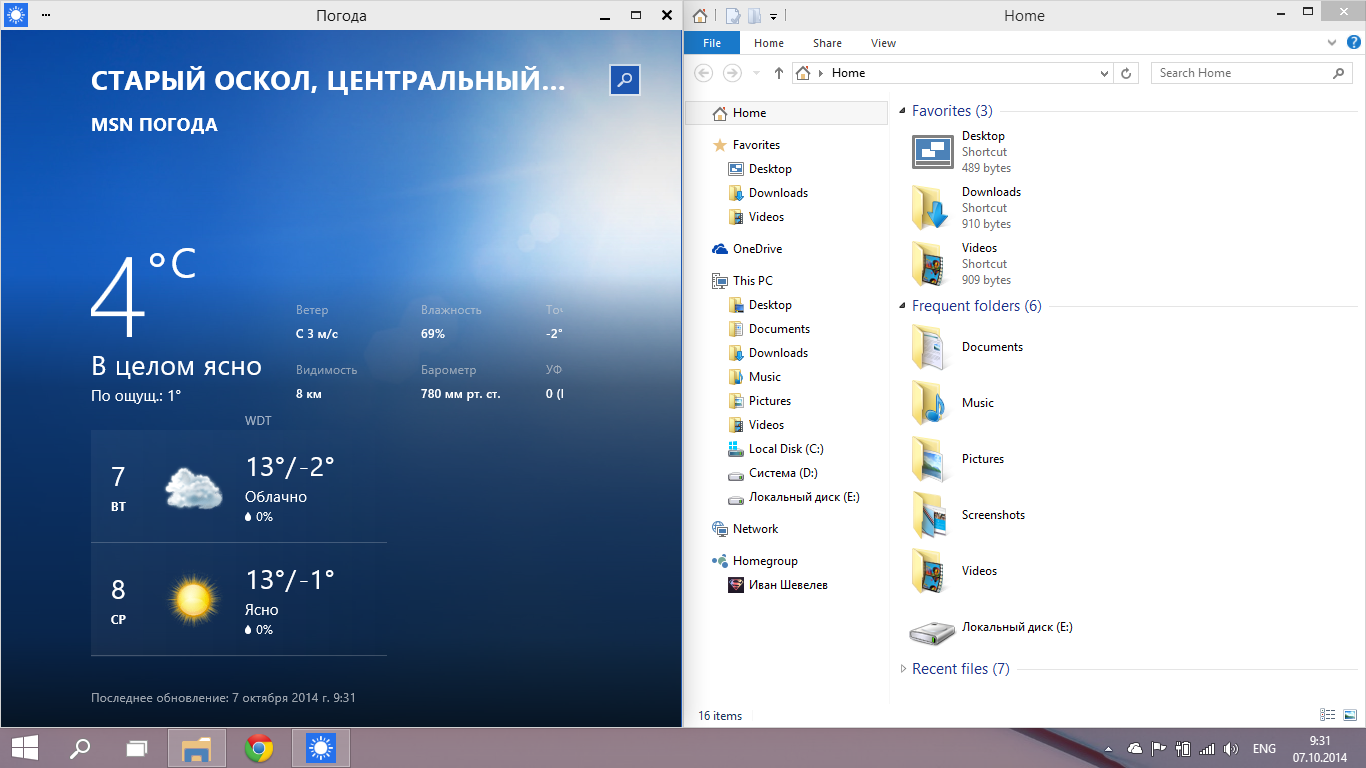The width and height of the screenshot is (1366, 768).
Task: Click the Explorer address bar
Action: tap(952, 73)
